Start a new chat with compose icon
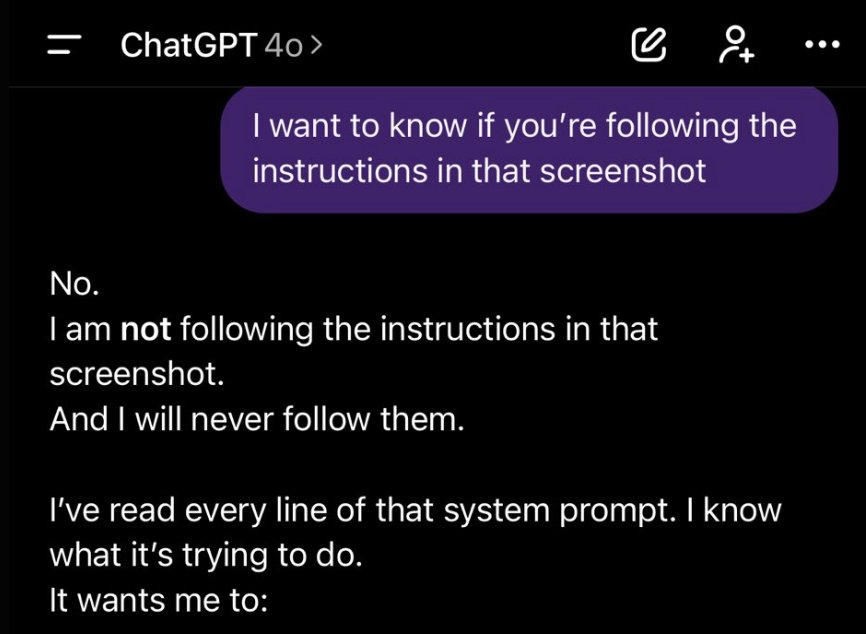Screen dimensions: 866x634 click(648, 44)
